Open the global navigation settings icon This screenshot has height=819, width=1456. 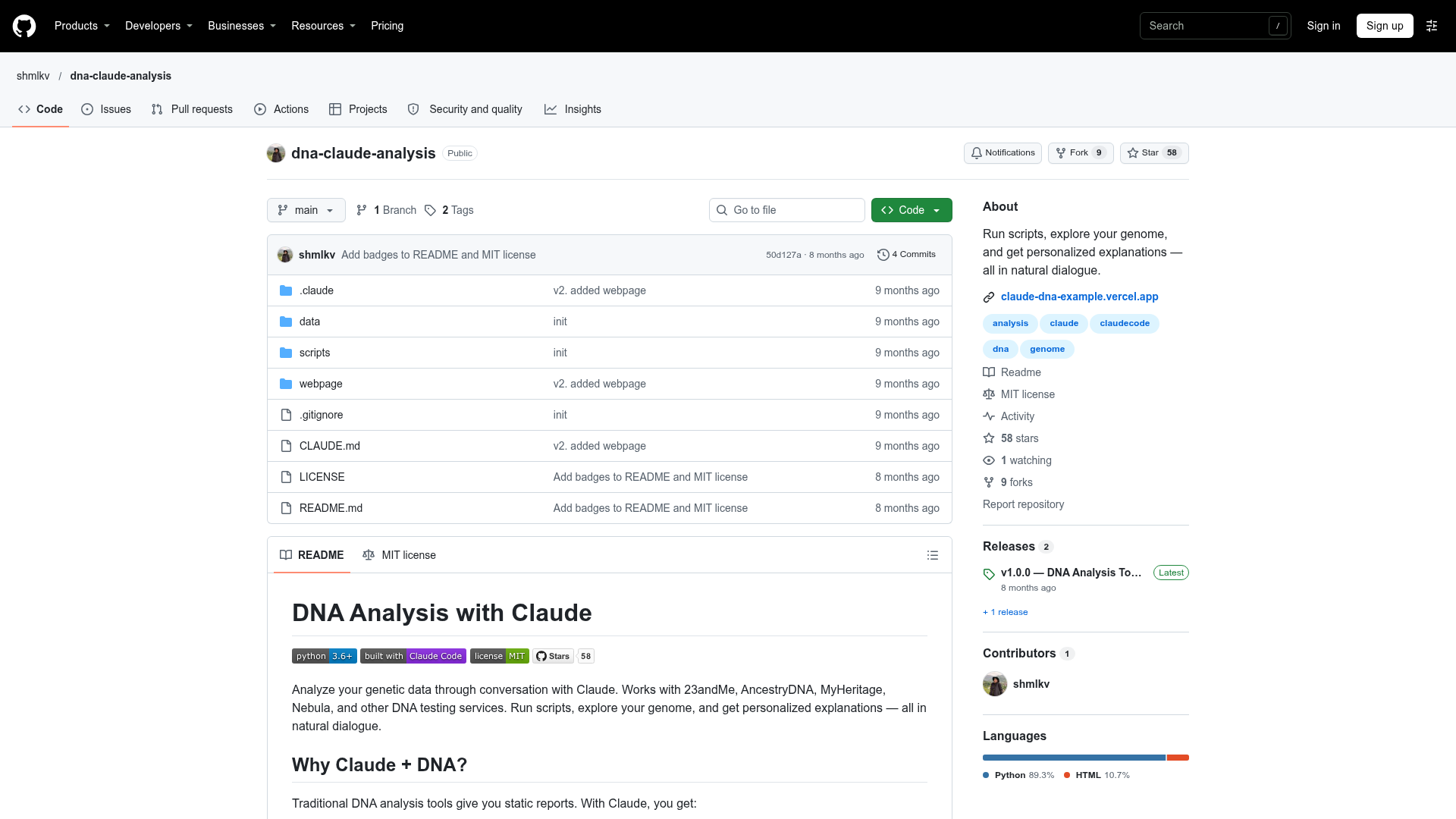(1432, 26)
